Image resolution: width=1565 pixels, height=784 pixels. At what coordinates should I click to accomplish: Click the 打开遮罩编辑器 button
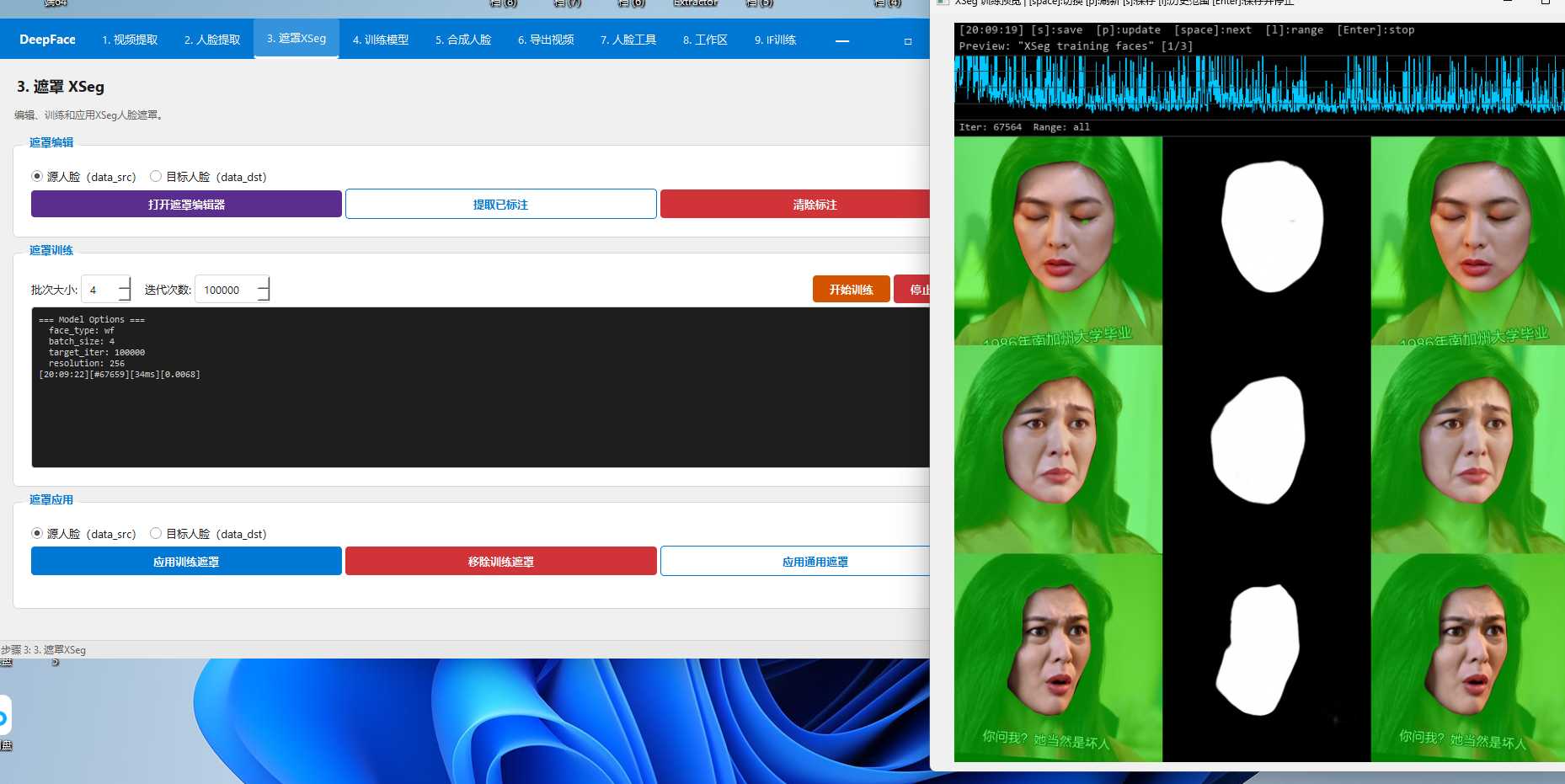(x=186, y=205)
